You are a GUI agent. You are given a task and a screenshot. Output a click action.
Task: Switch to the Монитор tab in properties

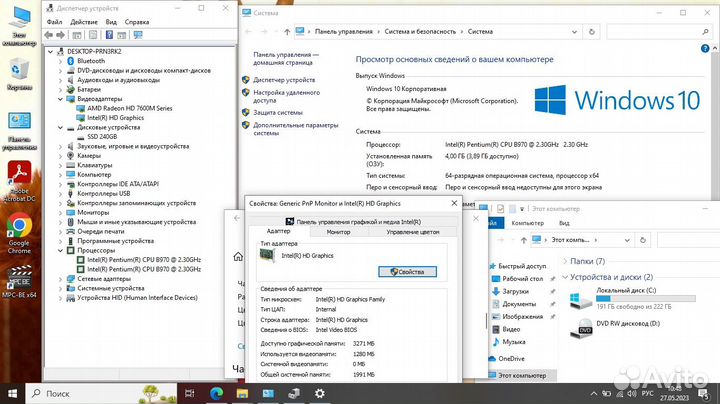click(x=338, y=232)
